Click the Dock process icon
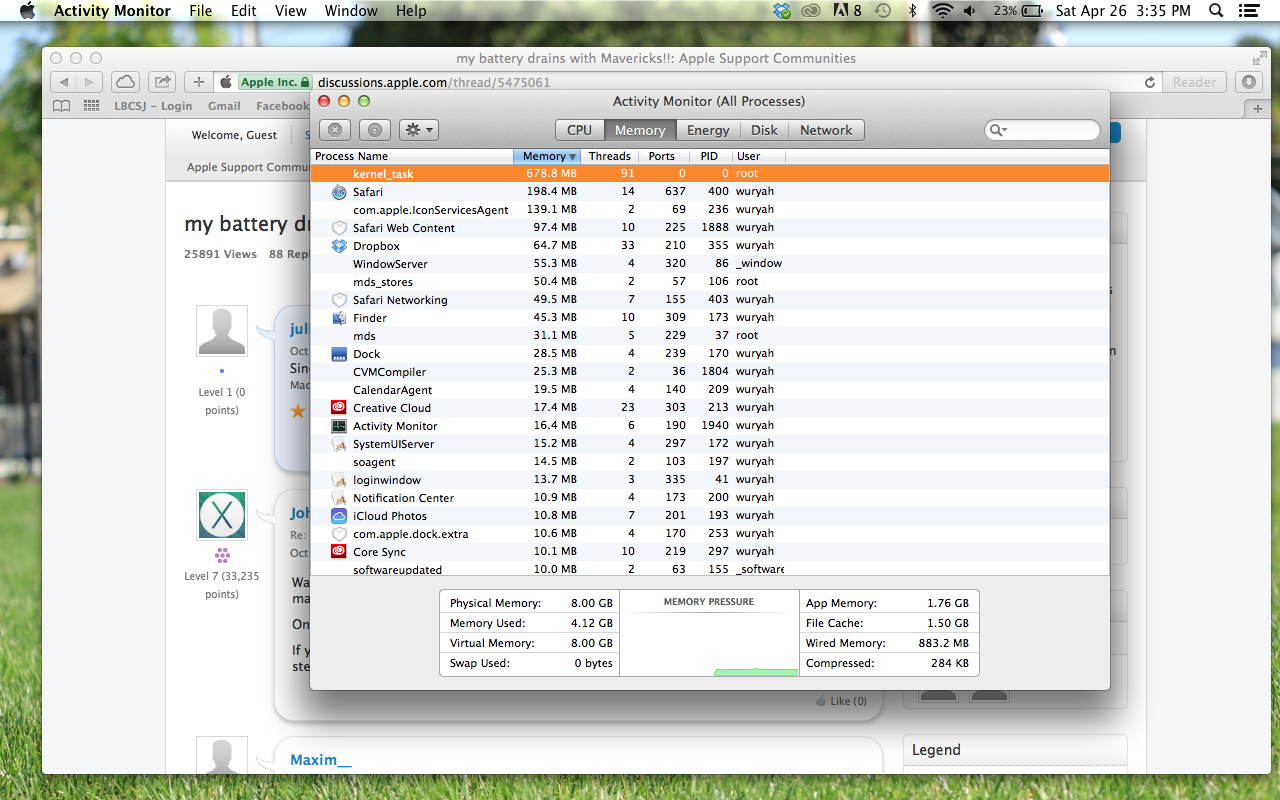 tap(339, 354)
